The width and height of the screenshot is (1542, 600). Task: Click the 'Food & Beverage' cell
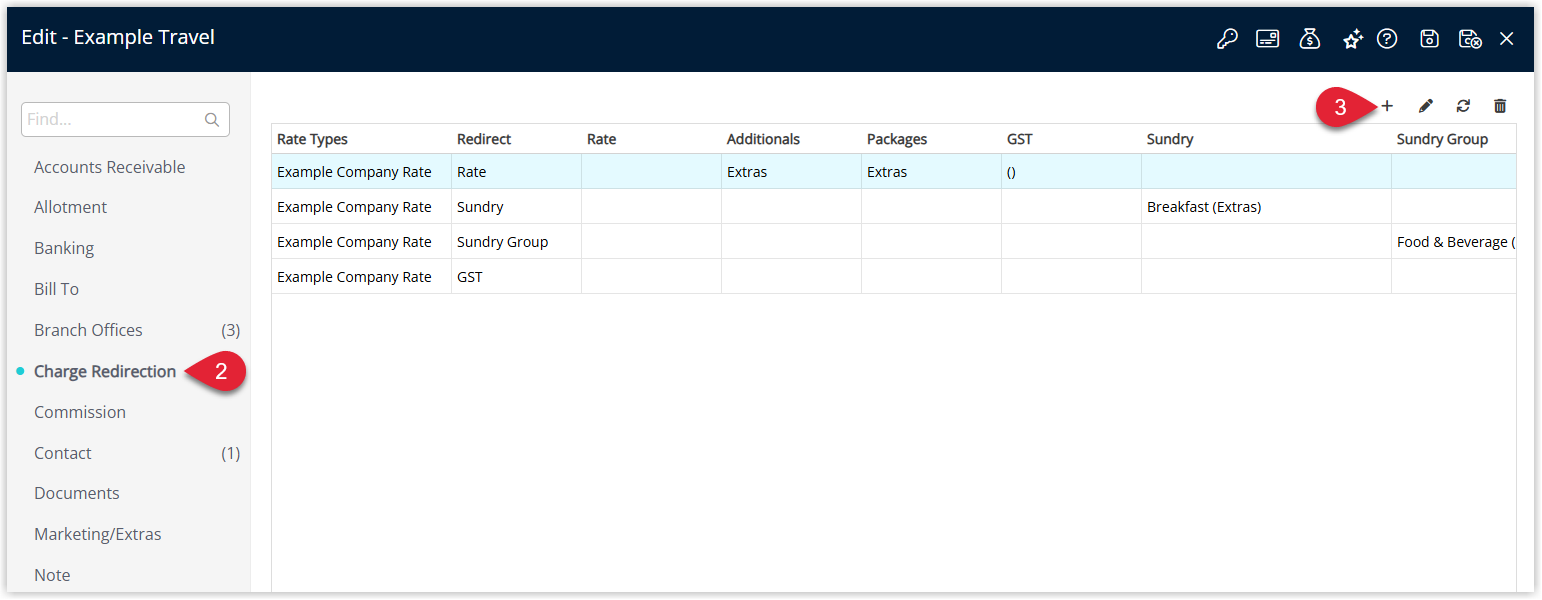tap(1454, 242)
